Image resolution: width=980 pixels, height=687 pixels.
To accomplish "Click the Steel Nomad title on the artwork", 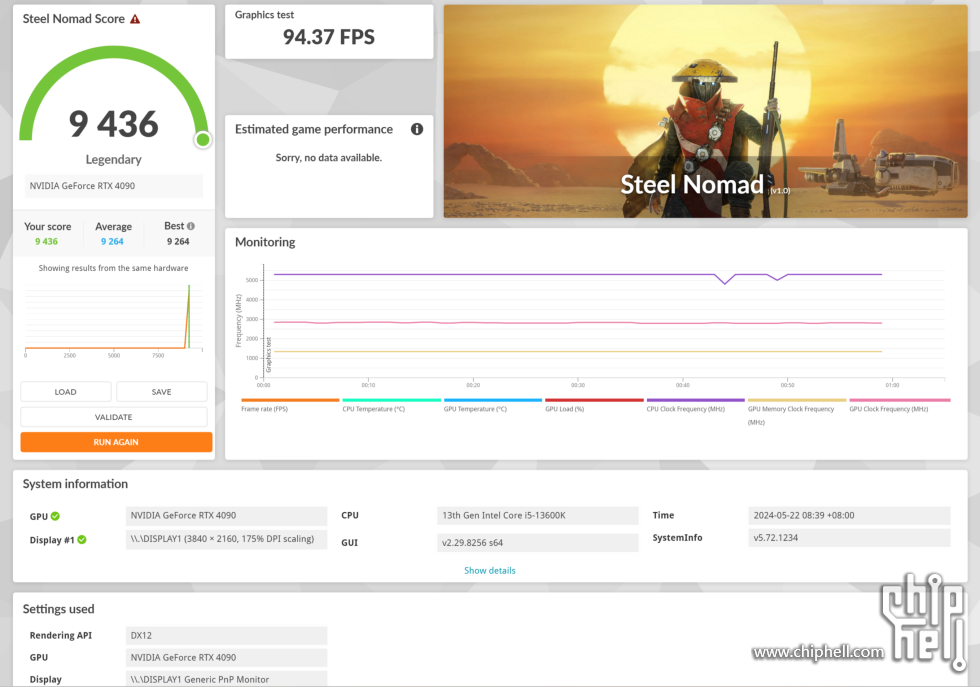I will pyautogui.click(x=692, y=184).
